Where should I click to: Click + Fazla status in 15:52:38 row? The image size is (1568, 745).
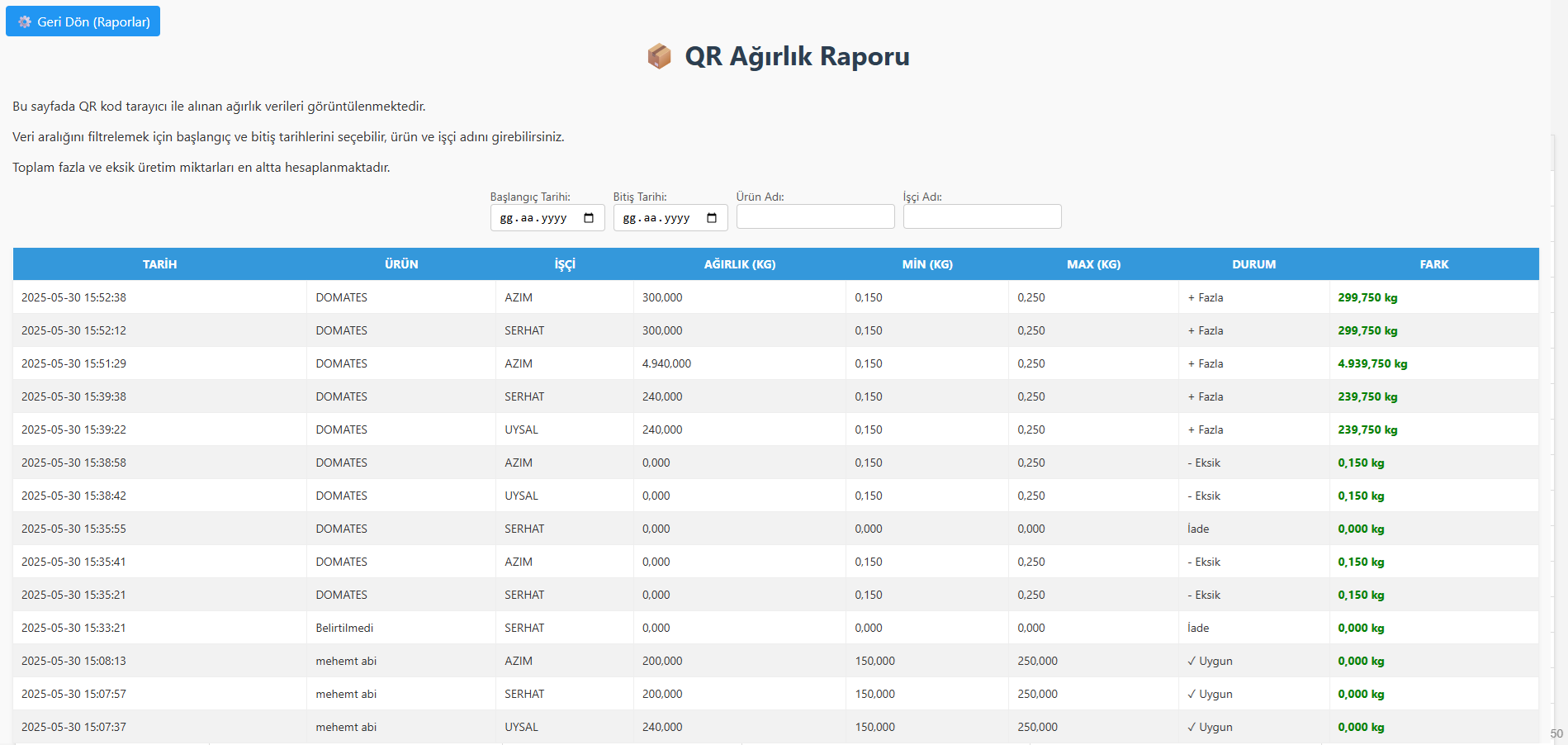[1206, 297]
